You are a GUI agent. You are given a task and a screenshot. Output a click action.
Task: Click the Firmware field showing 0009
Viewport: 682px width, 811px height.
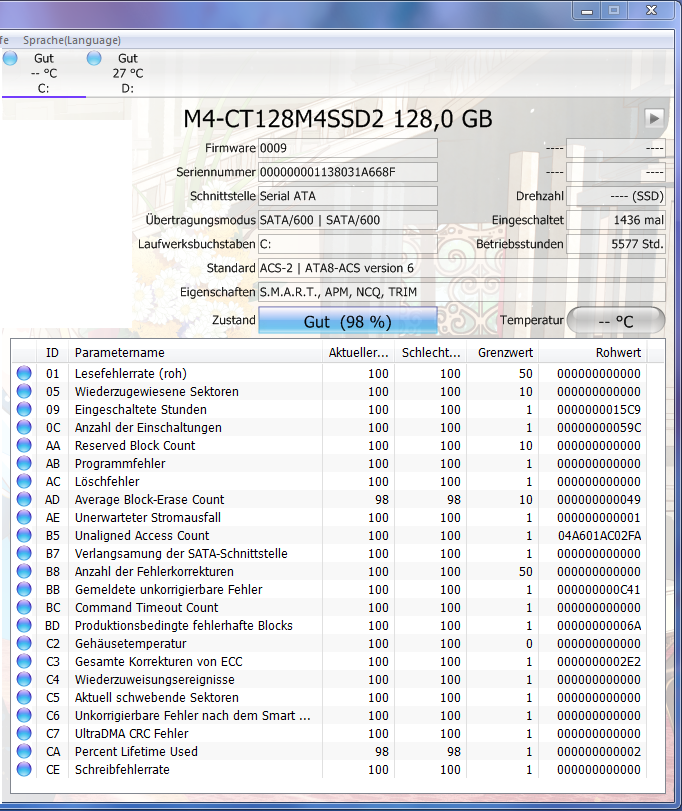coord(347,148)
